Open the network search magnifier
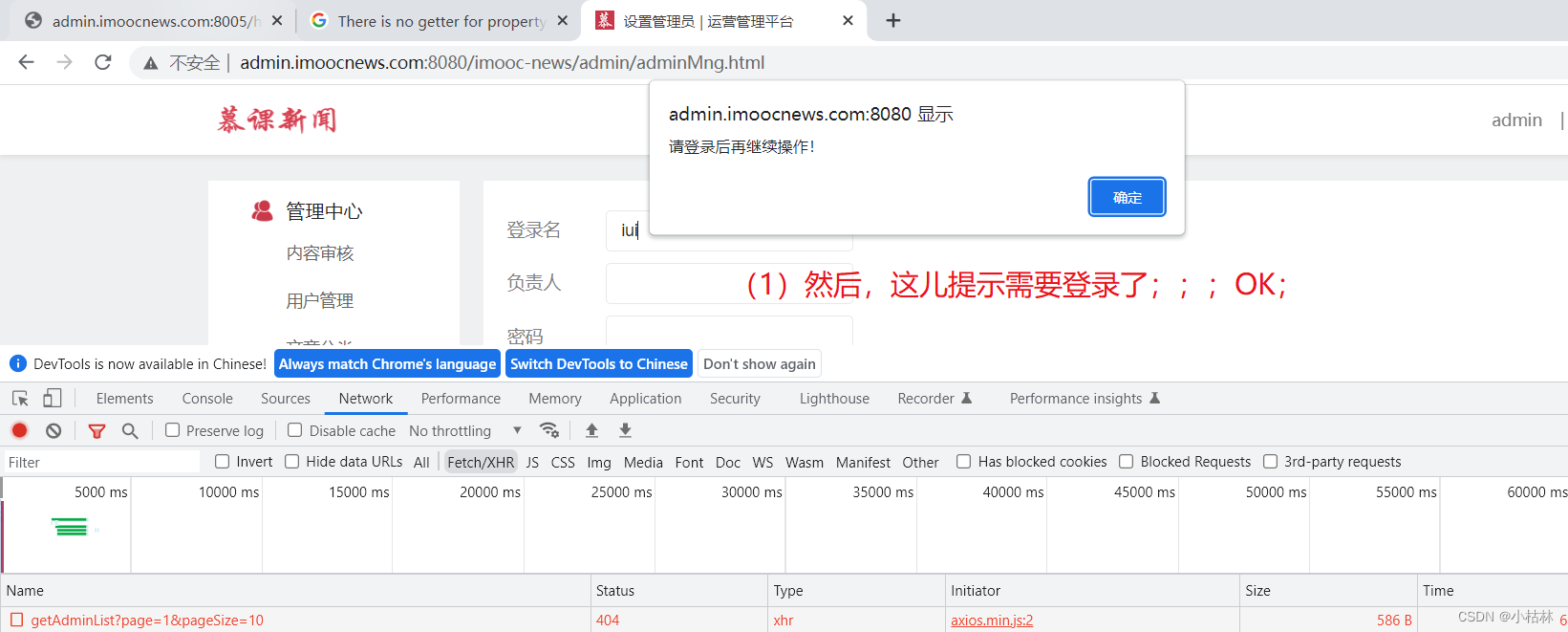 coord(130,431)
